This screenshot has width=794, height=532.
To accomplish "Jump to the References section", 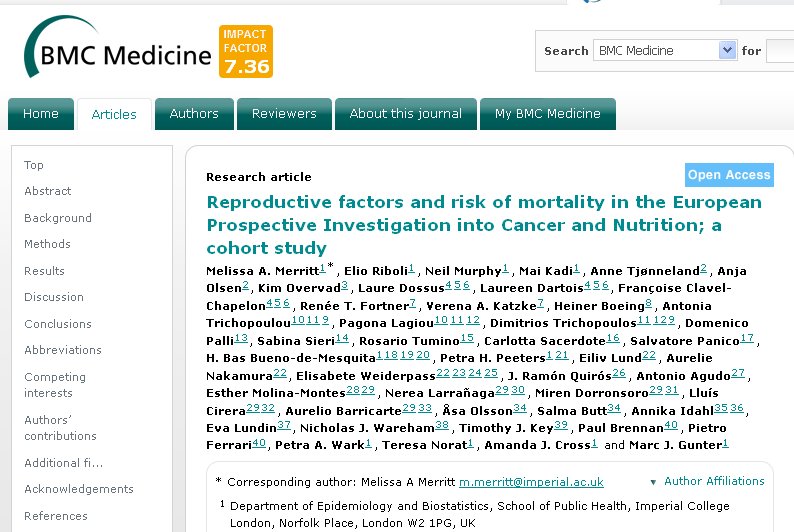I will (56, 516).
